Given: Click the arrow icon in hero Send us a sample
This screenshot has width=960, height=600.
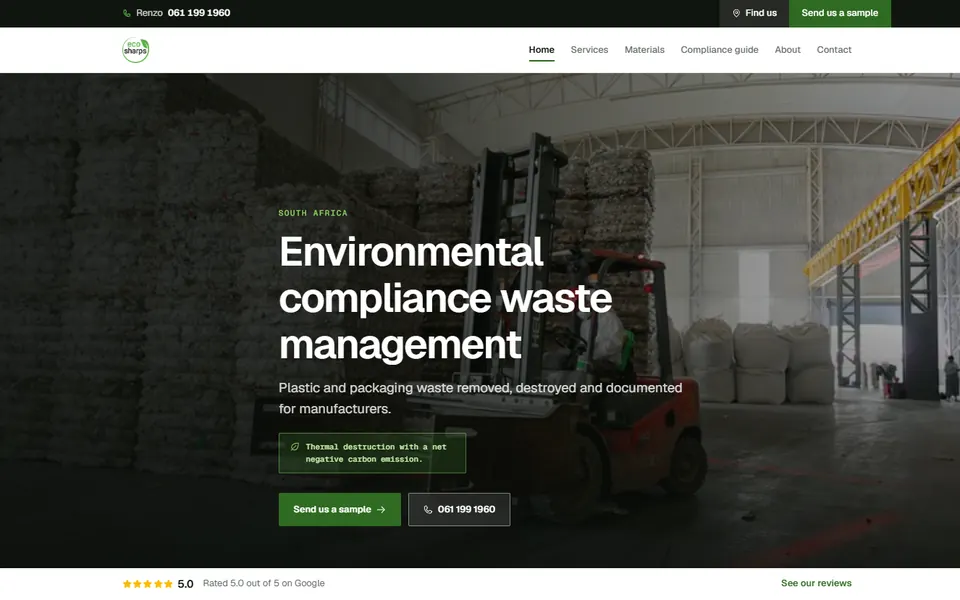Looking at the screenshot, I should [381, 509].
